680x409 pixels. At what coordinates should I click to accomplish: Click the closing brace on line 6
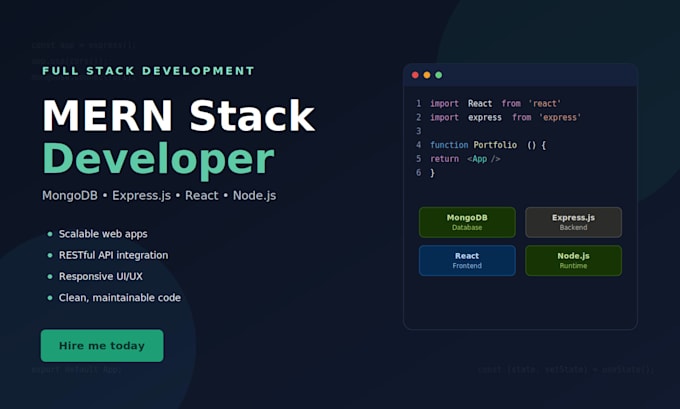[432, 173]
